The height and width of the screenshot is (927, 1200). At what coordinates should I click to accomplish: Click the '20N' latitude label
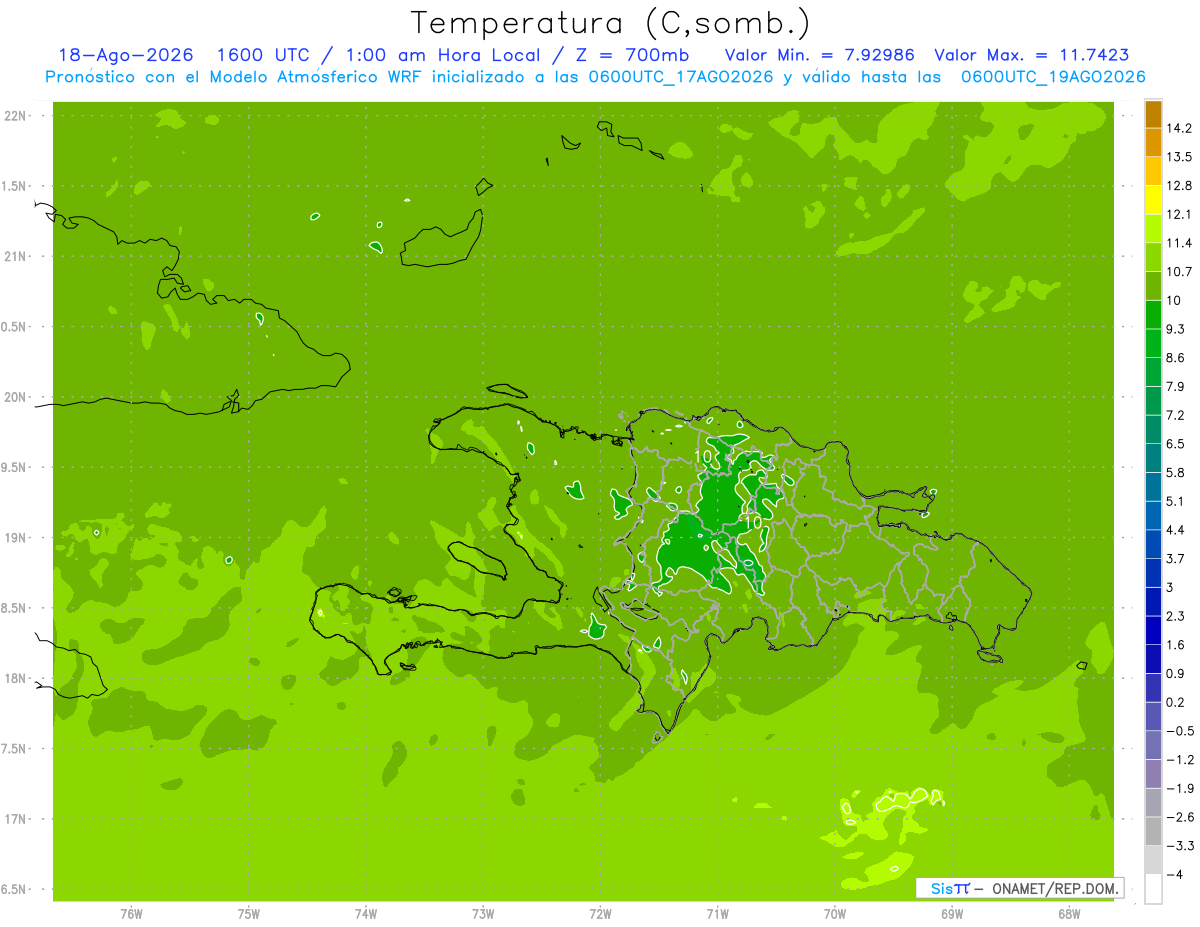pyautogui.click(x=17, y=397)
